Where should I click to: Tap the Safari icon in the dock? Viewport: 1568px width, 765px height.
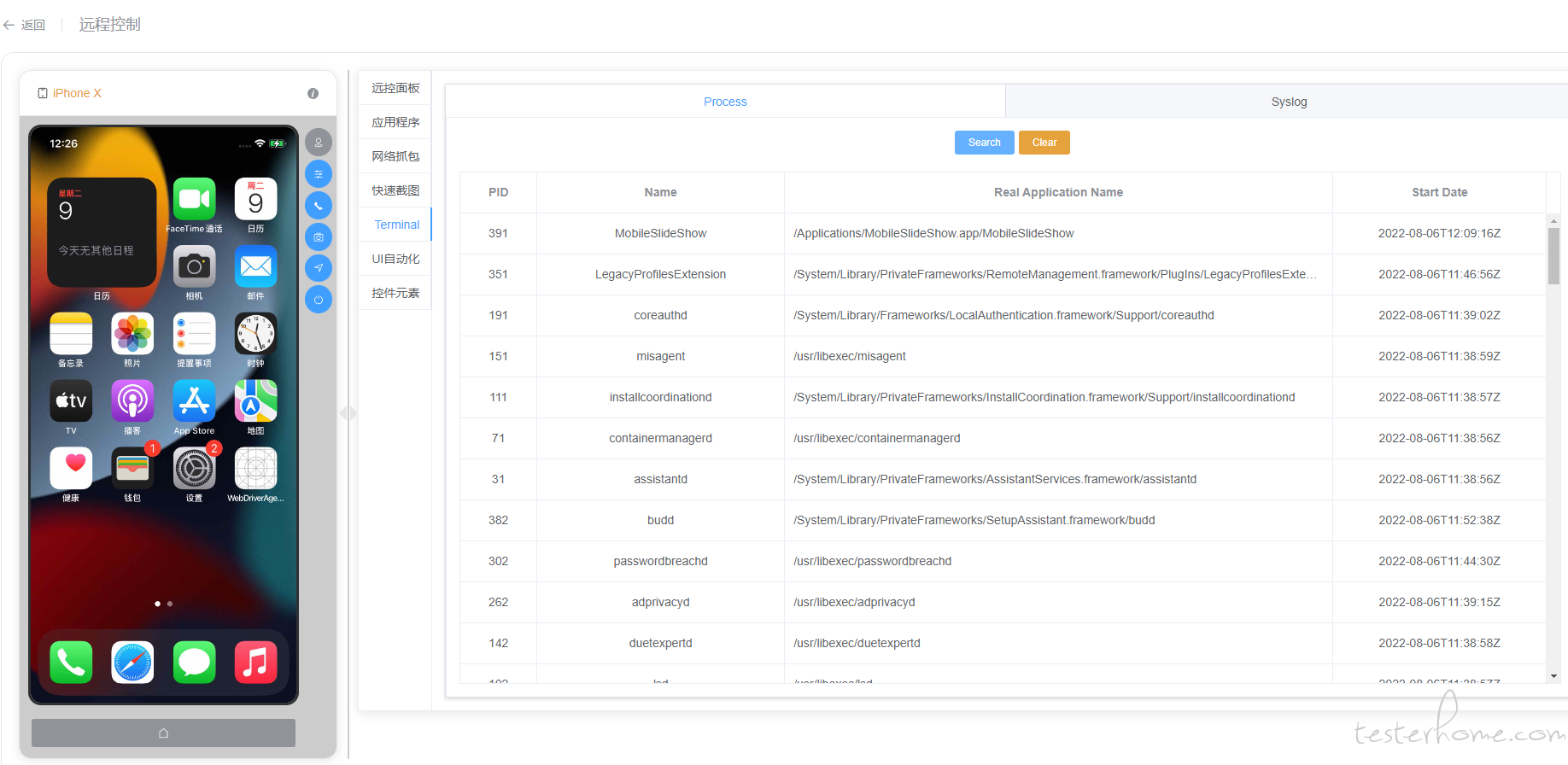pyautogui.click(x=132, y=663)
